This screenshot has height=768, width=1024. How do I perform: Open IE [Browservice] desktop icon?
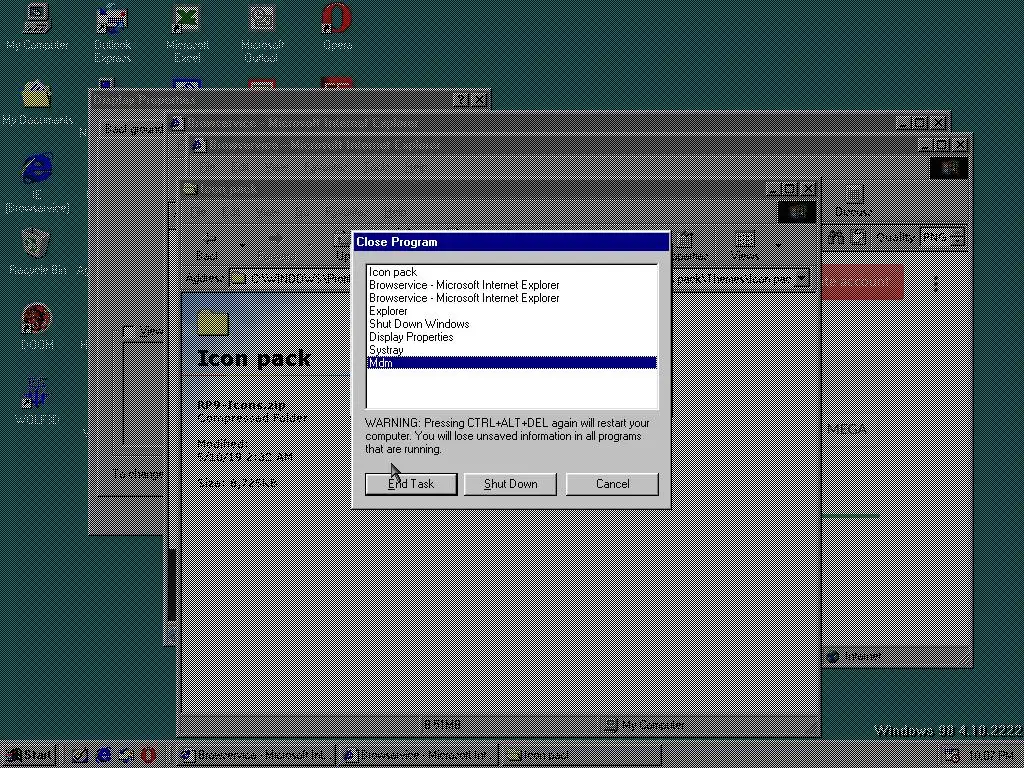(37, 184)
